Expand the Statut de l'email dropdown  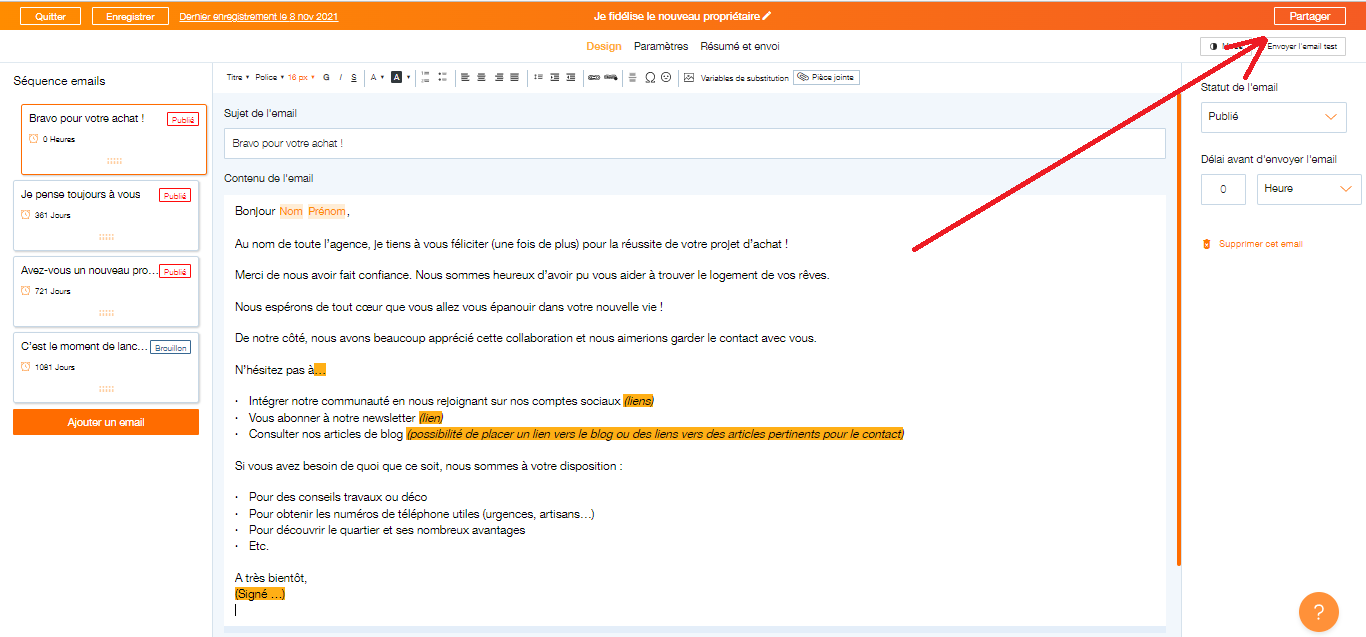click(x=1273, y=116)
